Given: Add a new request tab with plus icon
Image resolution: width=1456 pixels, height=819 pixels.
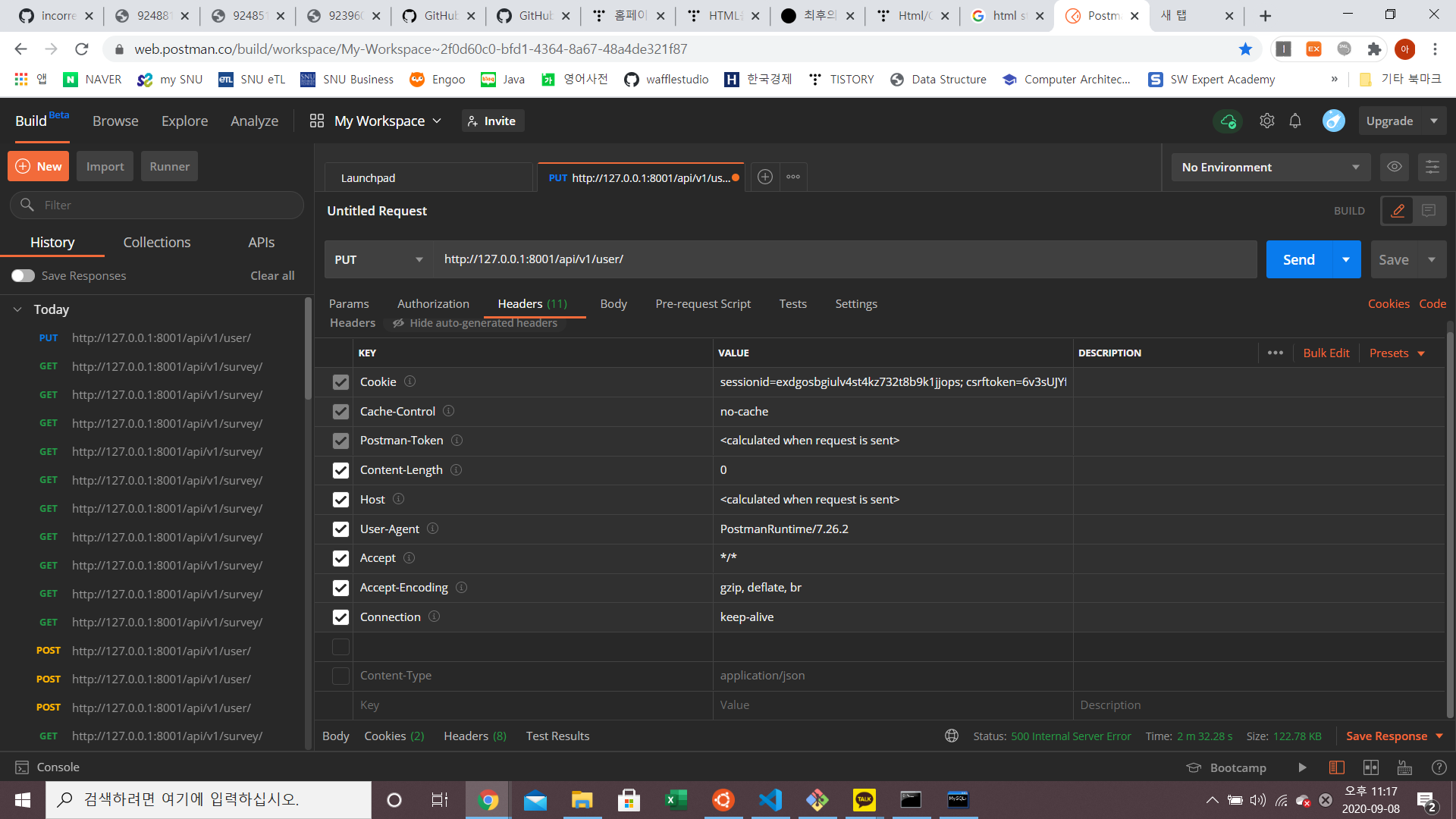Looking at the screenshot, I should [x=765, y=177].
